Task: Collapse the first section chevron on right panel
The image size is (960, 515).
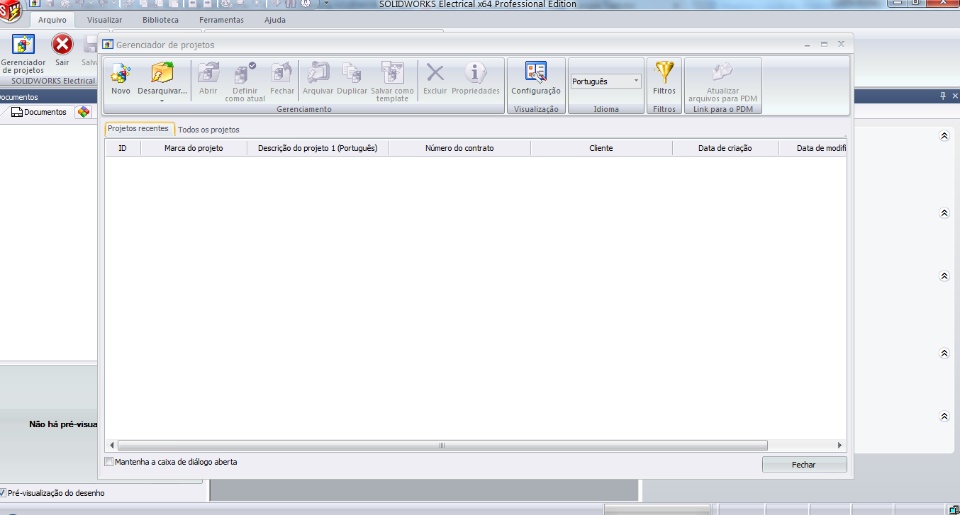Action: (944, 136)
